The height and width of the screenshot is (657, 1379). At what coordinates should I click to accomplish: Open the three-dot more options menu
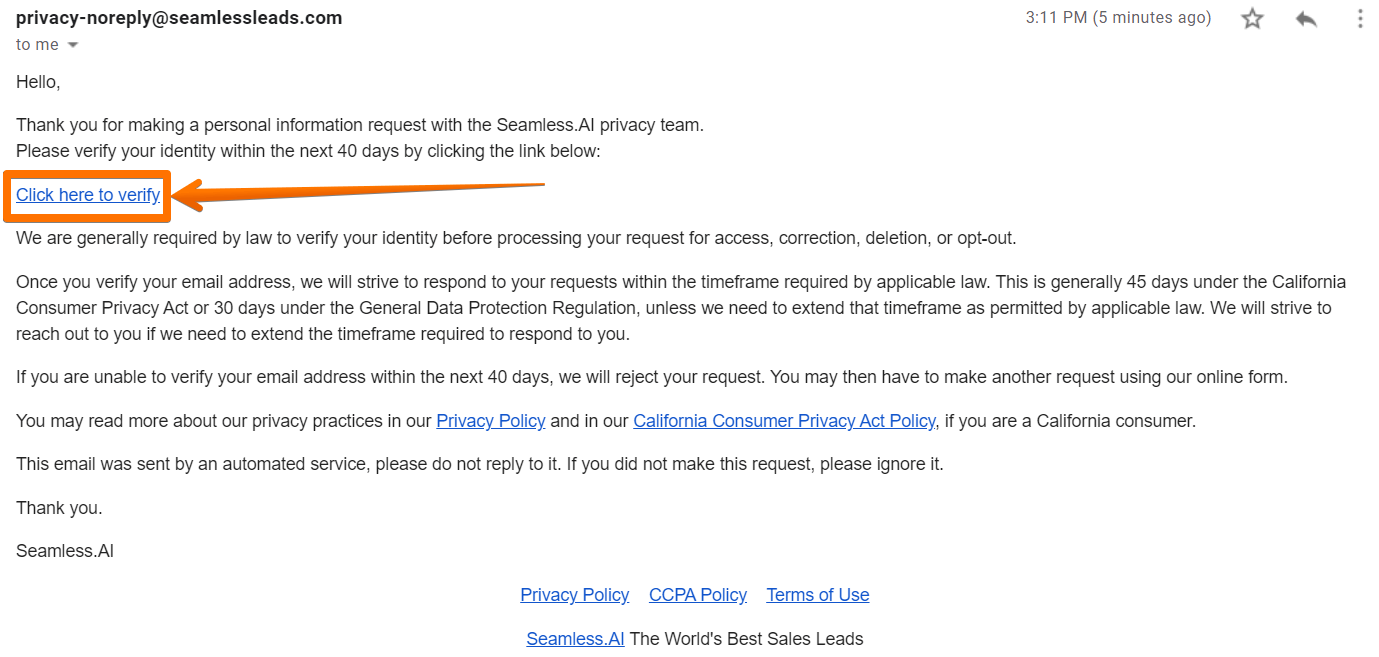pyautogui.click(x=1360, y=19)
